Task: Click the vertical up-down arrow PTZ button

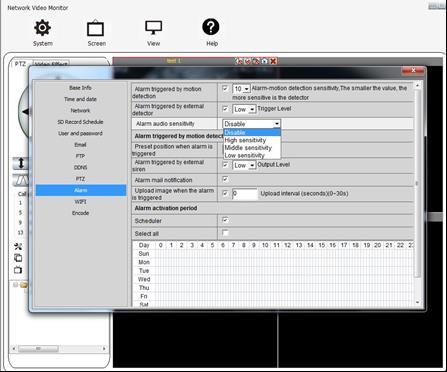Action: coord(21,163)
